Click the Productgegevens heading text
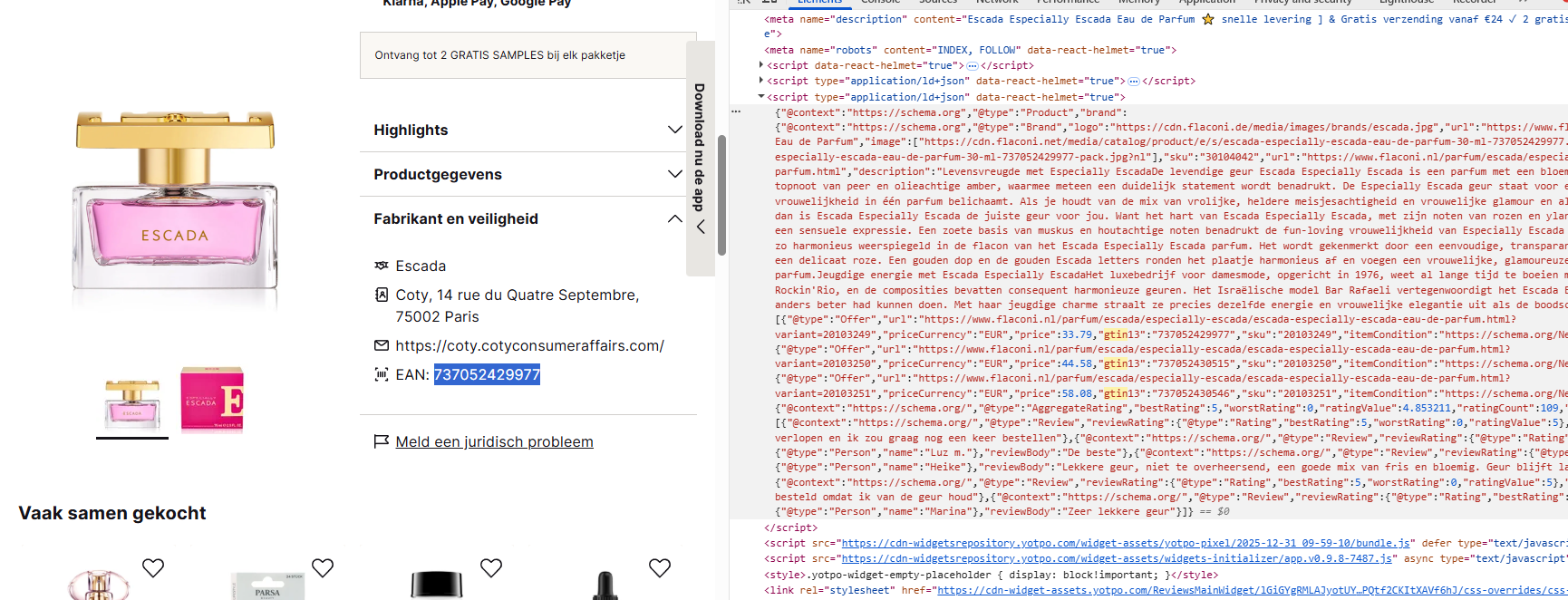The height and width of the screenshot is (600, 1568). (438, 174)
